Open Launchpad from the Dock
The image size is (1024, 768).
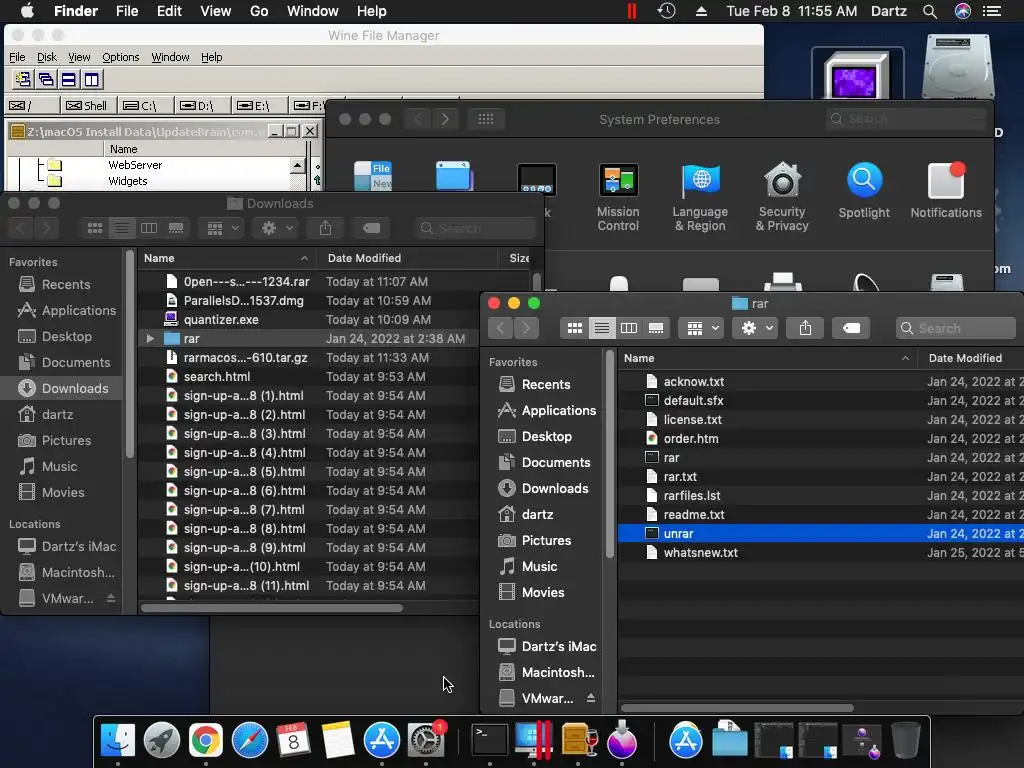tap(162, 741)
